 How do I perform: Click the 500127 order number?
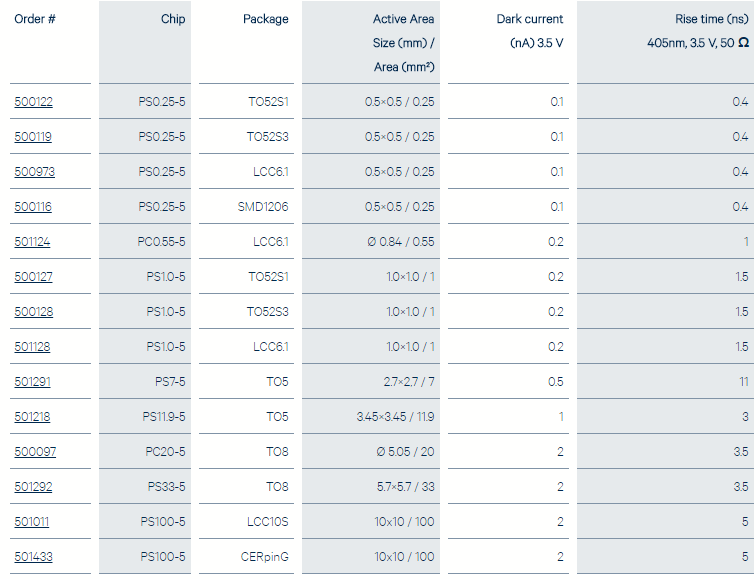tap(33, 277)
